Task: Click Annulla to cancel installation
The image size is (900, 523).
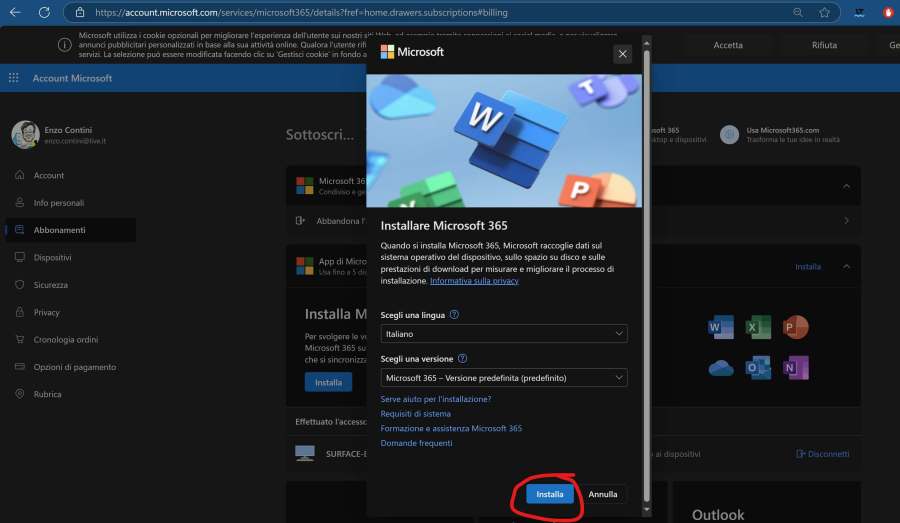Action: pyautogui.click(x=603, y=494)
